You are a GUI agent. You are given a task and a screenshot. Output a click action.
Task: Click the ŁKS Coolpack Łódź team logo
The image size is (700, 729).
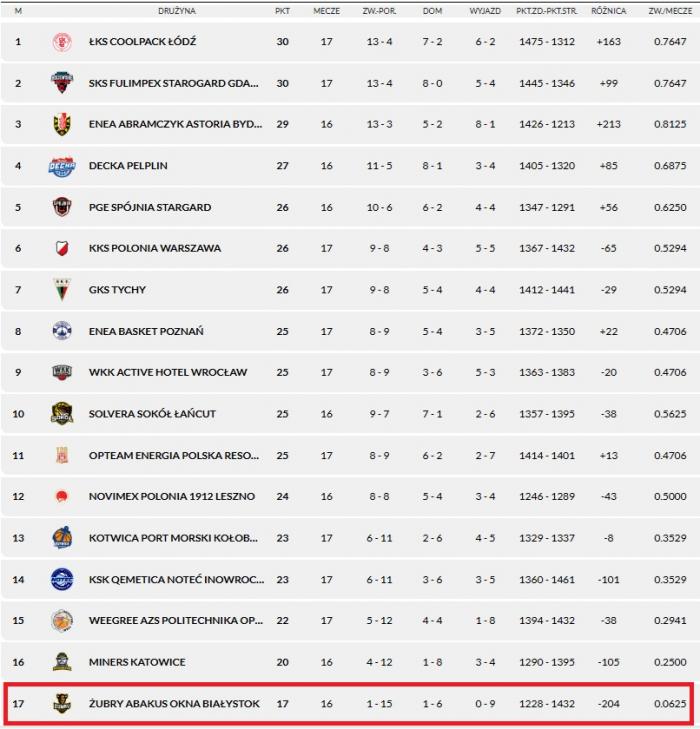pyautogui.click(x=62, y=42)
